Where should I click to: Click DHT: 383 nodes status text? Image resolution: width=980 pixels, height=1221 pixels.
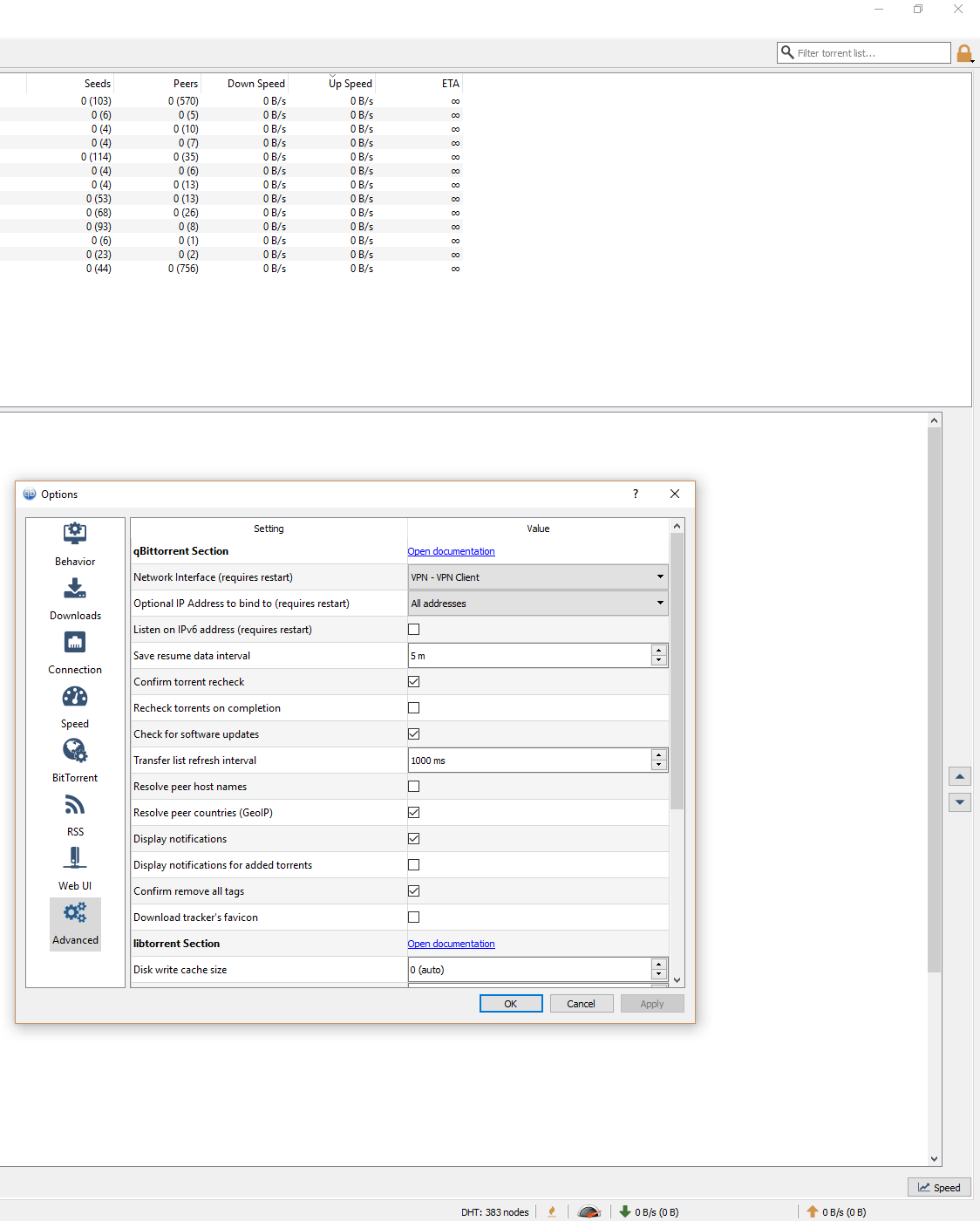494,1212
